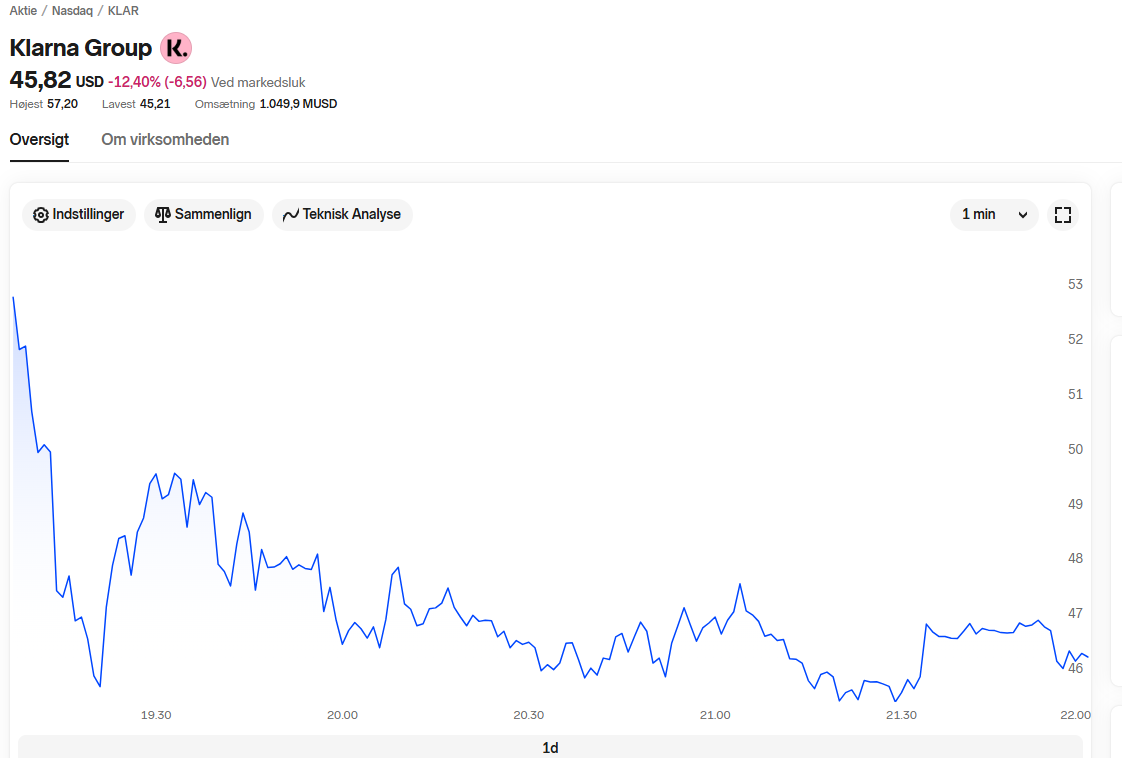Click the Højest value 57,20
This screenshot has width=1122, height=758.
pos(62,104)
